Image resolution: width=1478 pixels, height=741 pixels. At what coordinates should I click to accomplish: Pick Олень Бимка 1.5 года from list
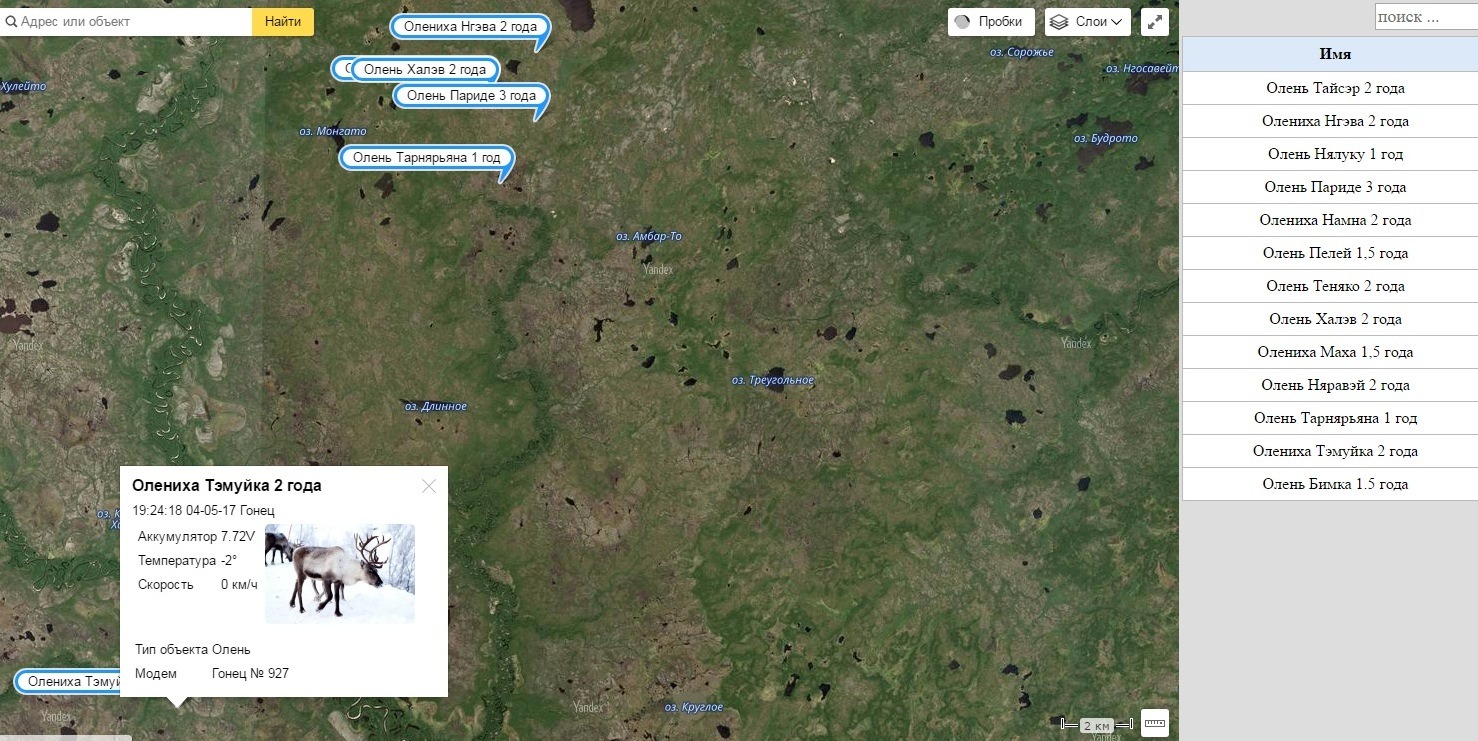point(1335,484)
